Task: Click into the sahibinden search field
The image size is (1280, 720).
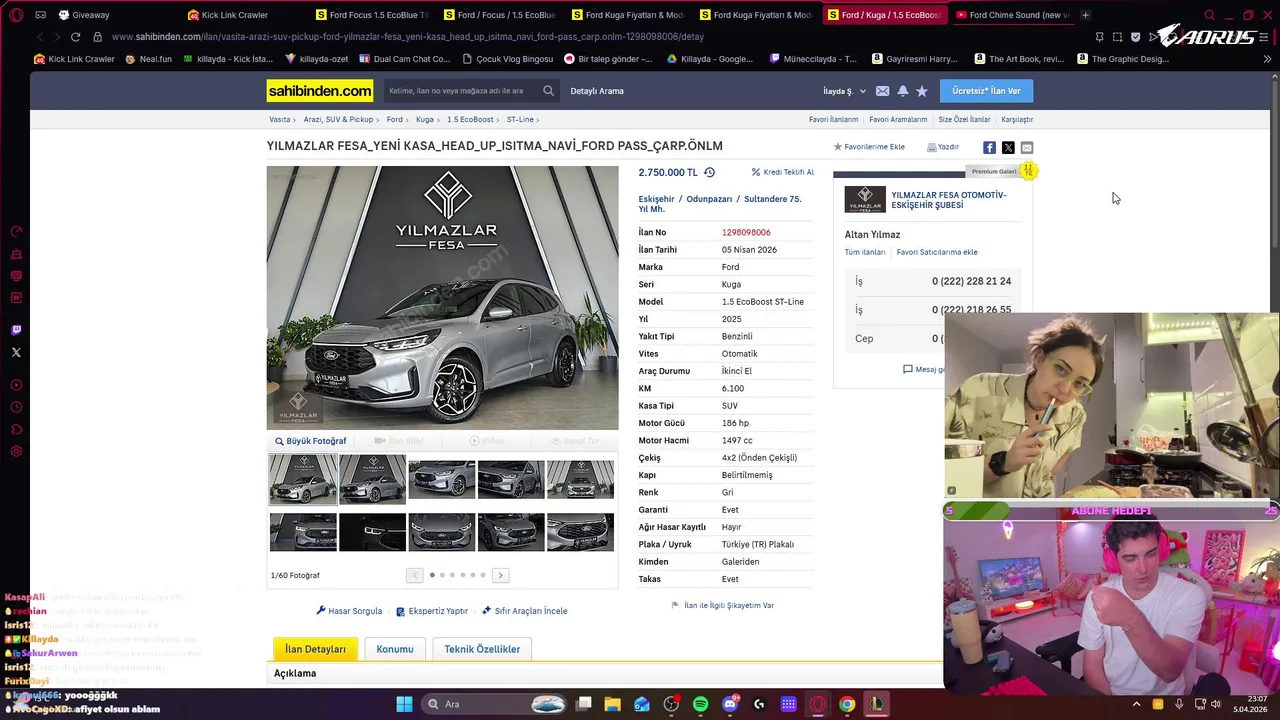Action: pos(462,91)
